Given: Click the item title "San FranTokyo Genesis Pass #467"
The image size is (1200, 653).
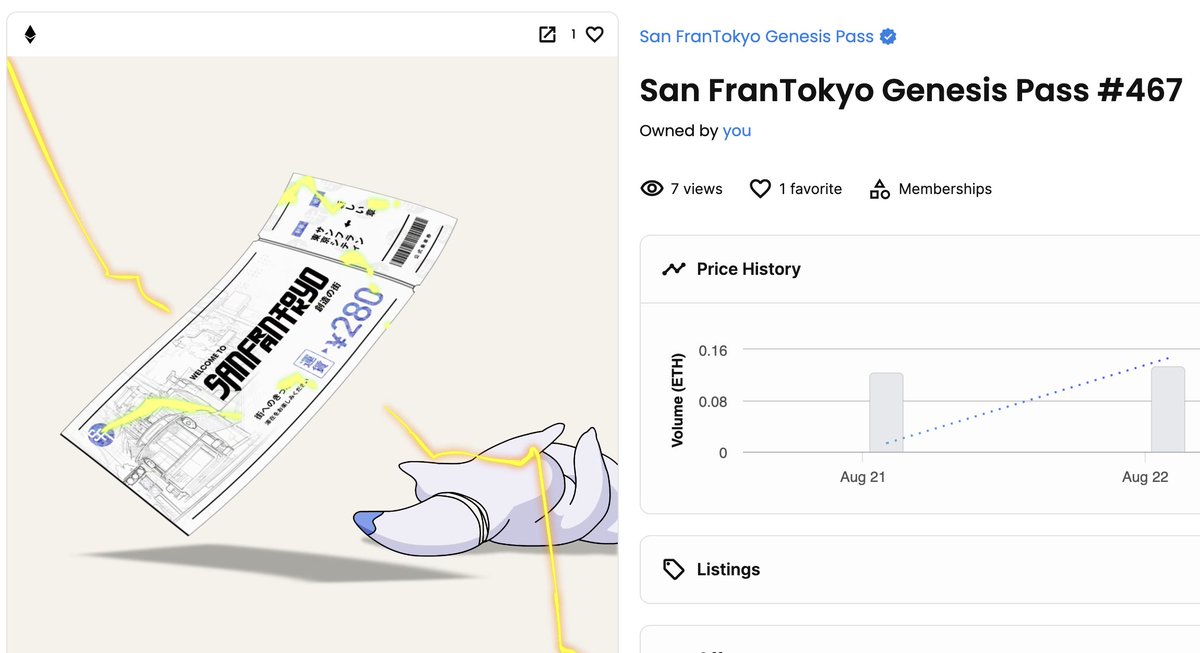Looking at the screenshot, I should [911, 90].
